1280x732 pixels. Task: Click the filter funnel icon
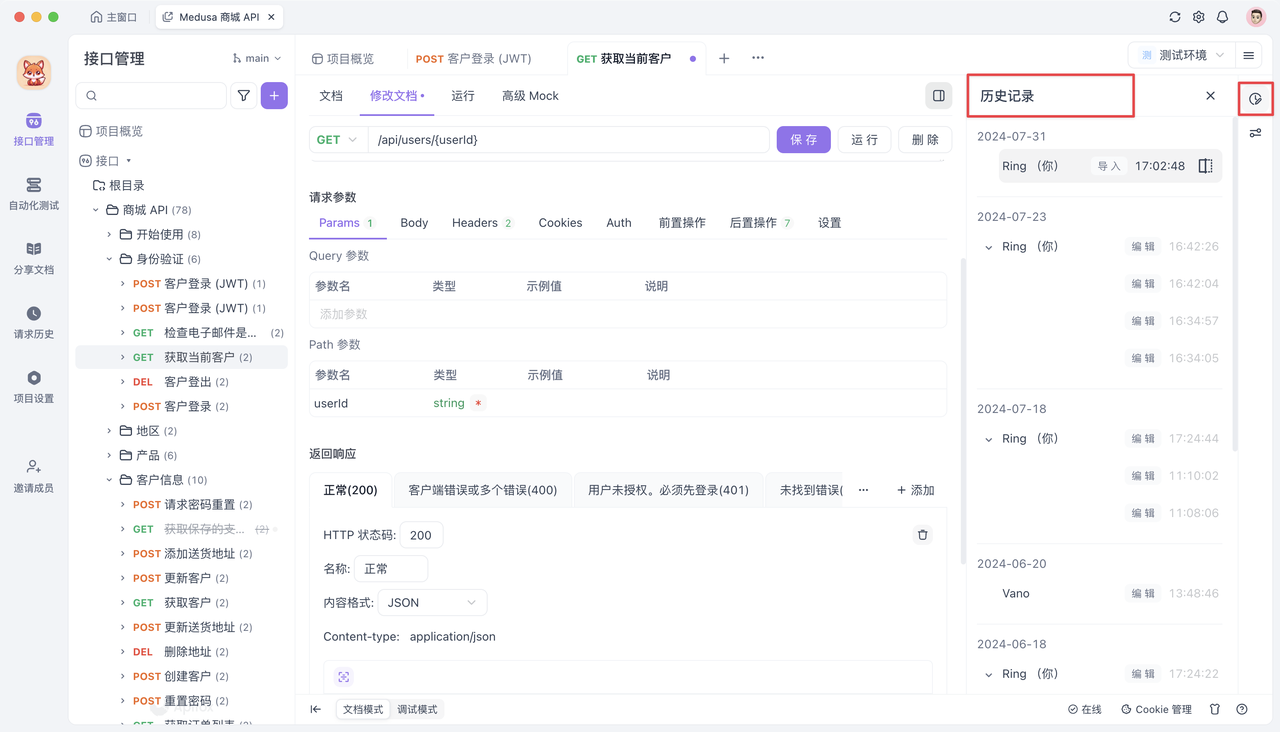tap(244, 96)
